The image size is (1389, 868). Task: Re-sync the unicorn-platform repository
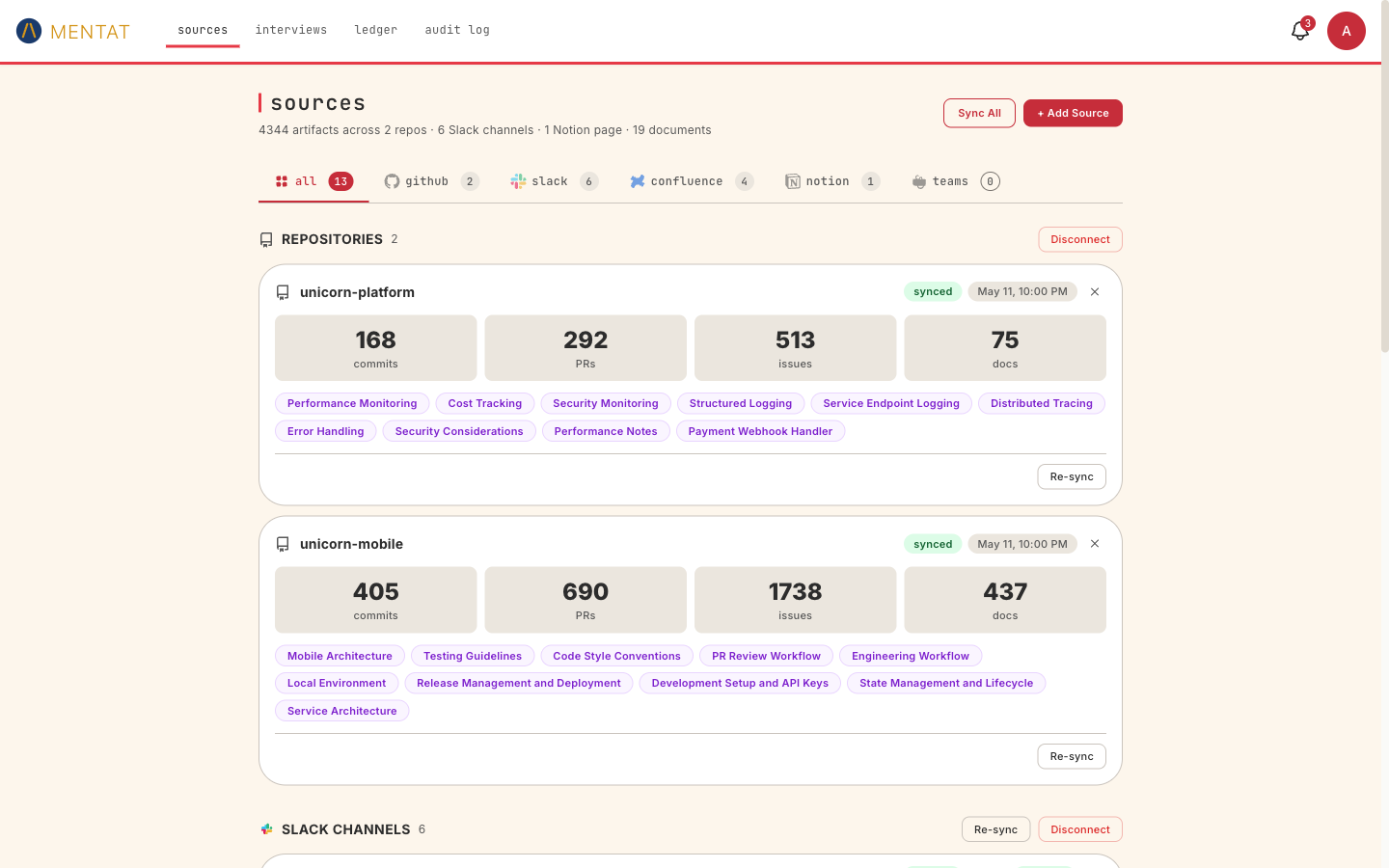tap(1072, 476)
